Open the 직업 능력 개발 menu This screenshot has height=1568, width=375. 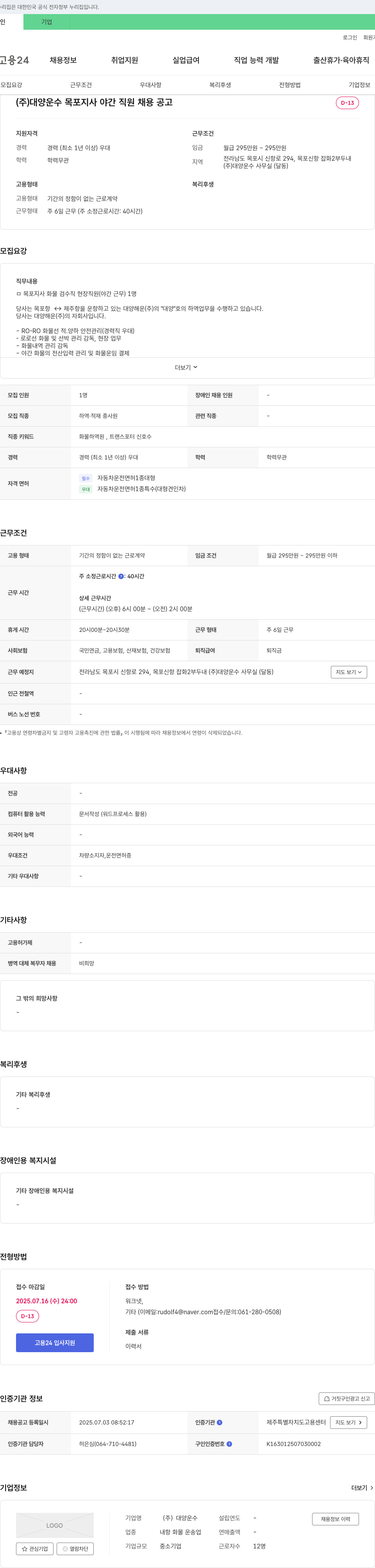[x=257, y=60]
